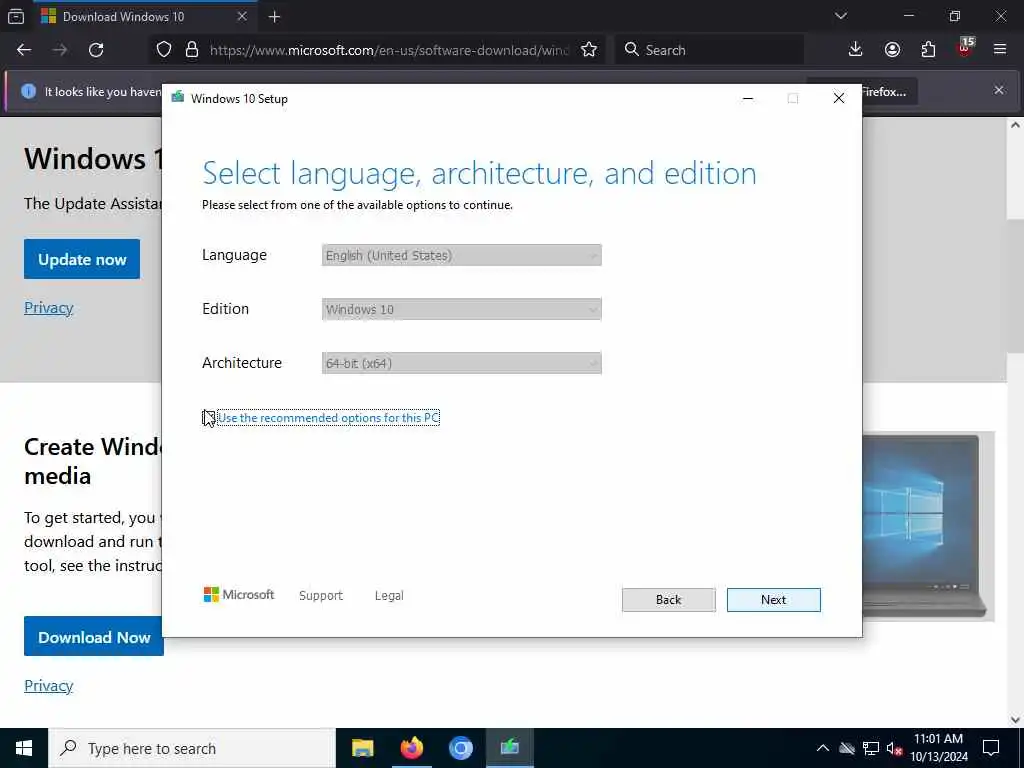Open Privacy link under Update now

[x=49, y=308]
